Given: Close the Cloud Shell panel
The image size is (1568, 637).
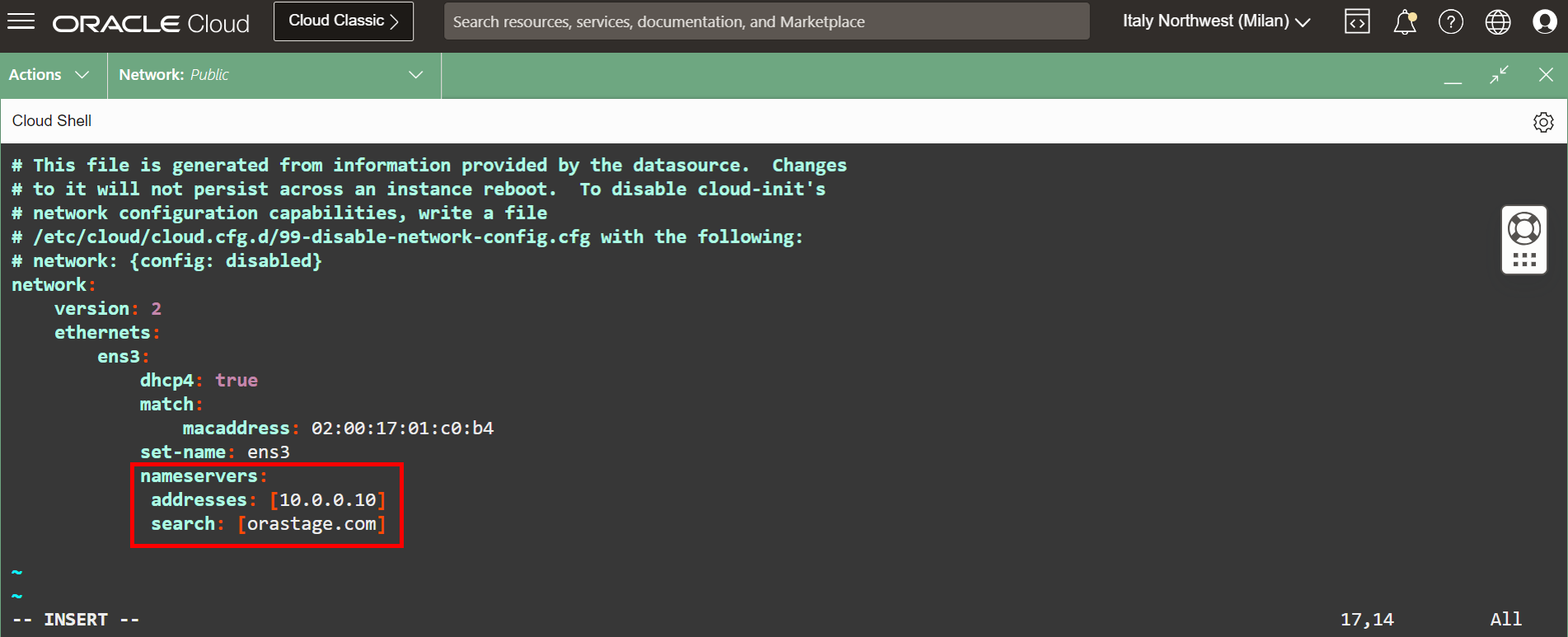Looking at the screenshot, I should [1546, 75].
